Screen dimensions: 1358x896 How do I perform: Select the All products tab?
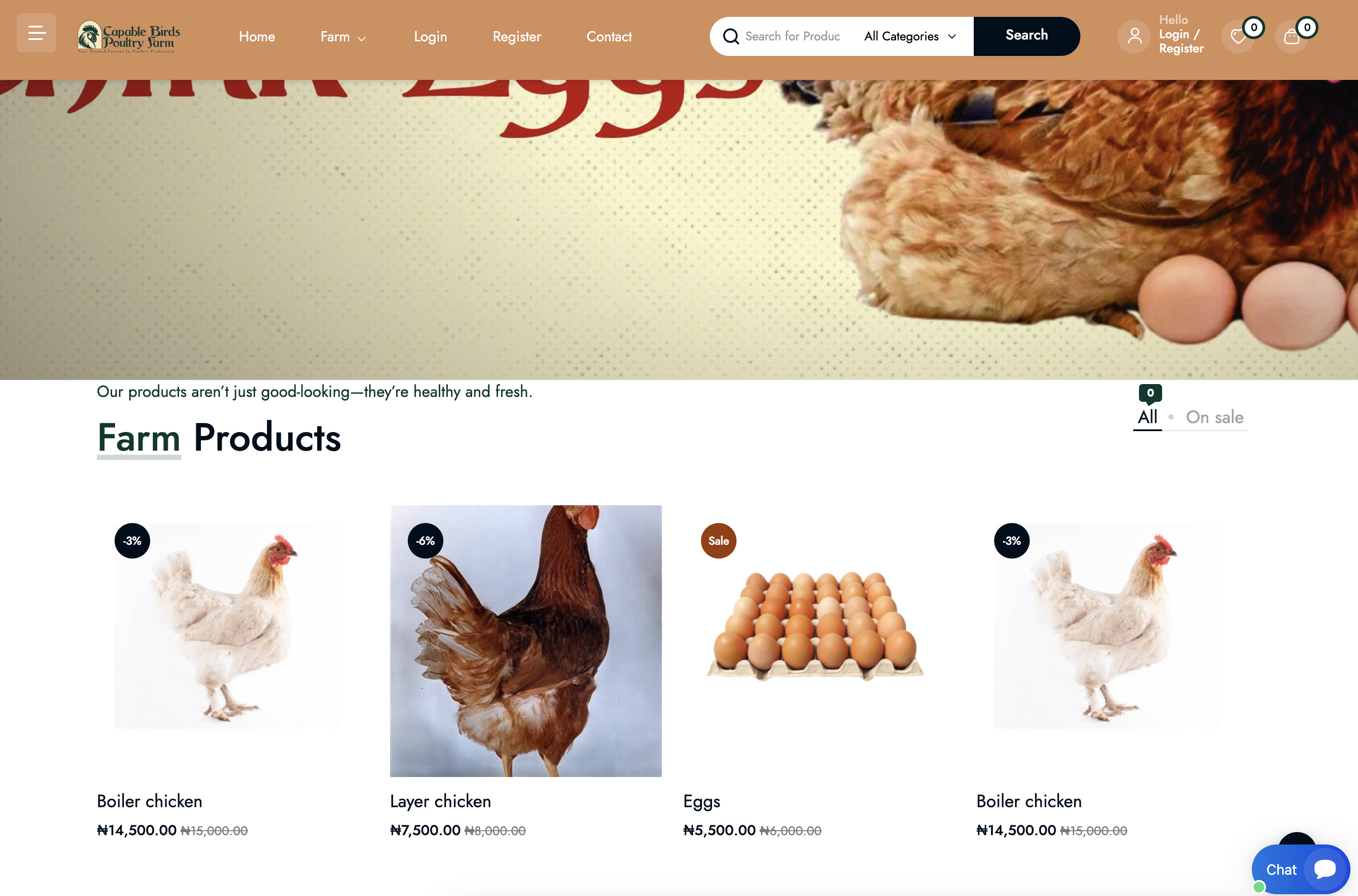pyautogui.click(x=1147, y=417)
